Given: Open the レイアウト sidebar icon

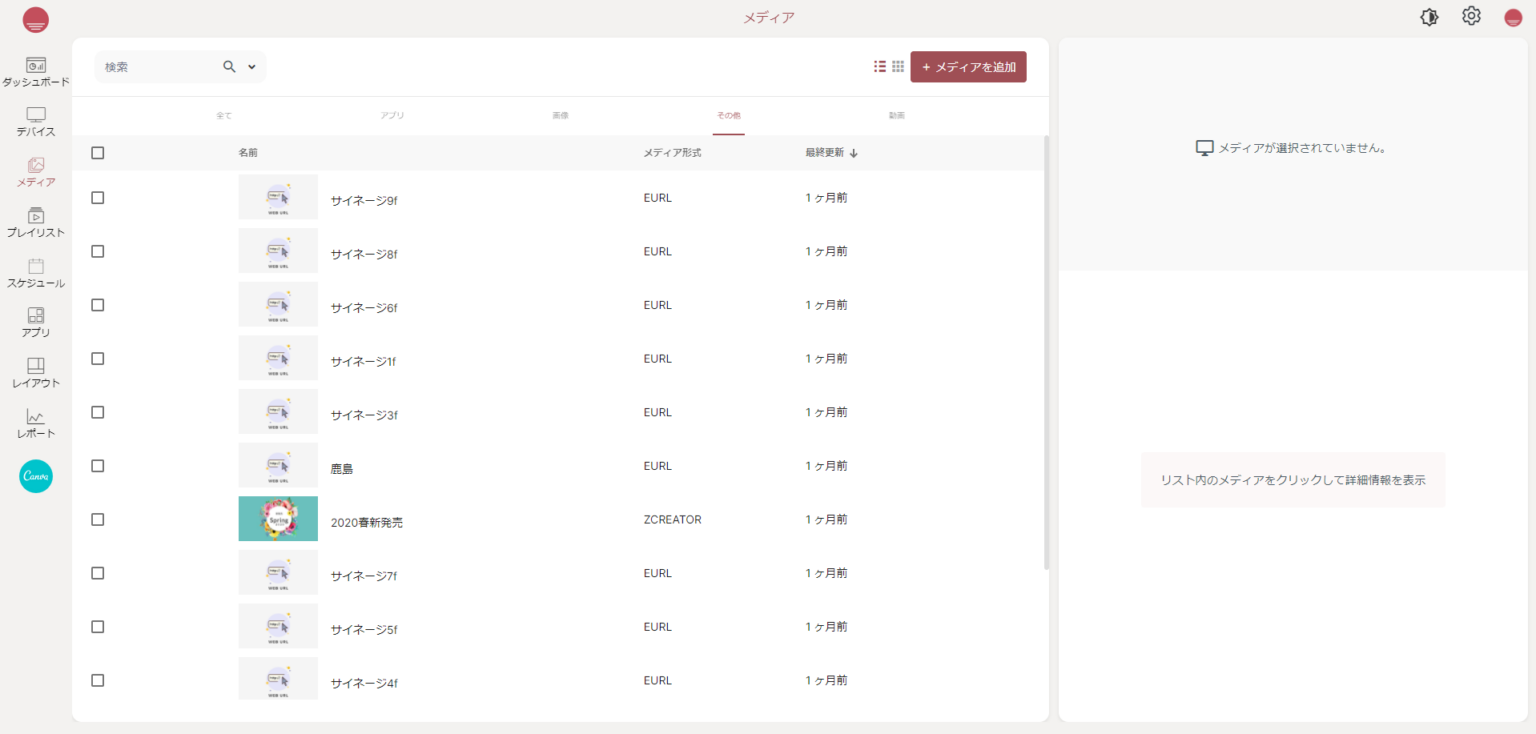Looking at the screenshot, I should pyautogui.click(x=36, y=366).
